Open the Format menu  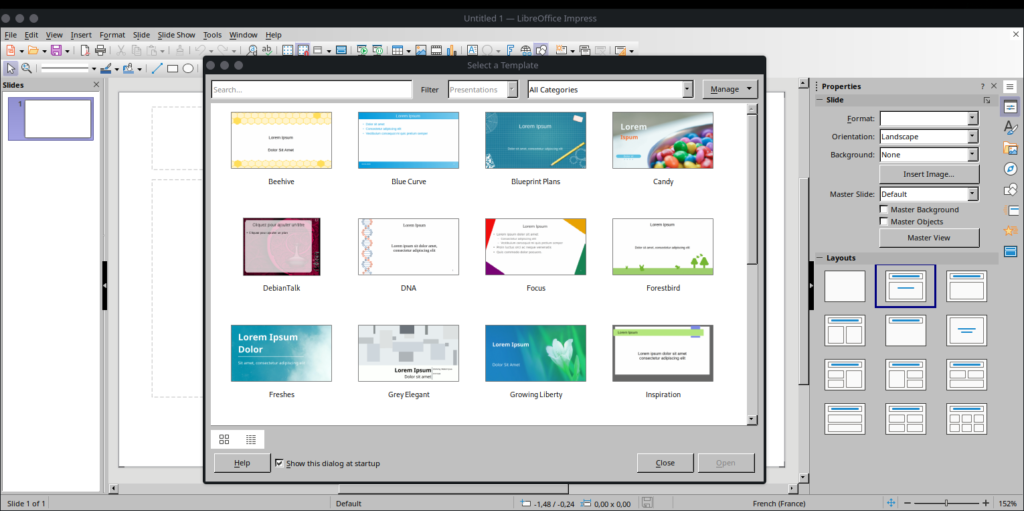[112, 35]
